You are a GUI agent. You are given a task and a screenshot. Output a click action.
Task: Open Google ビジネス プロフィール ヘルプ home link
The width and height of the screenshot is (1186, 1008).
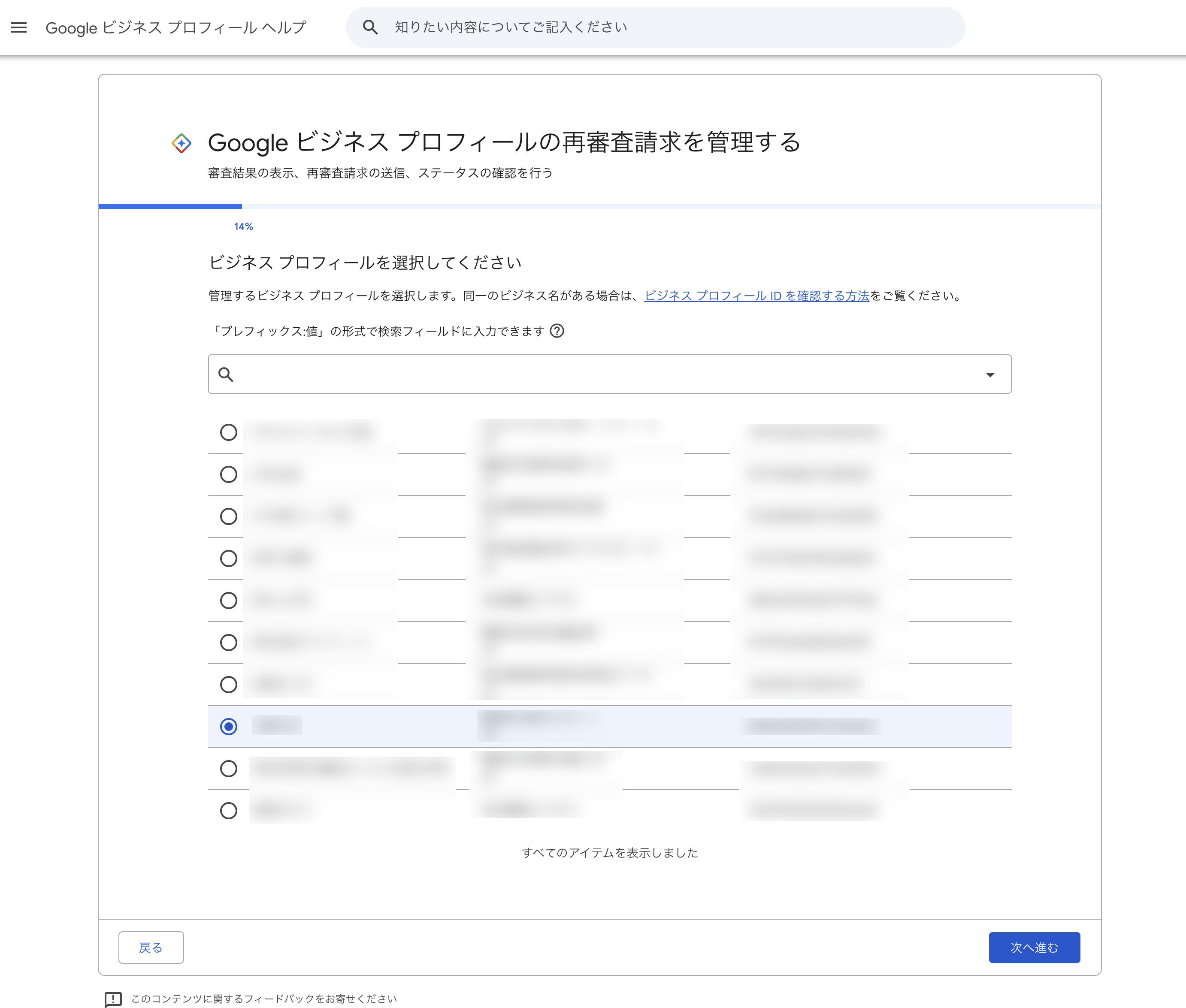click(x=175, y=27)
